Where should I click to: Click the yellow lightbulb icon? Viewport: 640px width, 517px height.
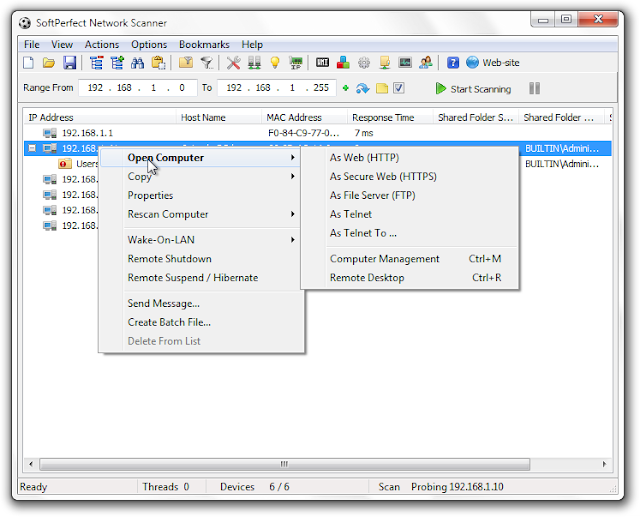[275, 63]
